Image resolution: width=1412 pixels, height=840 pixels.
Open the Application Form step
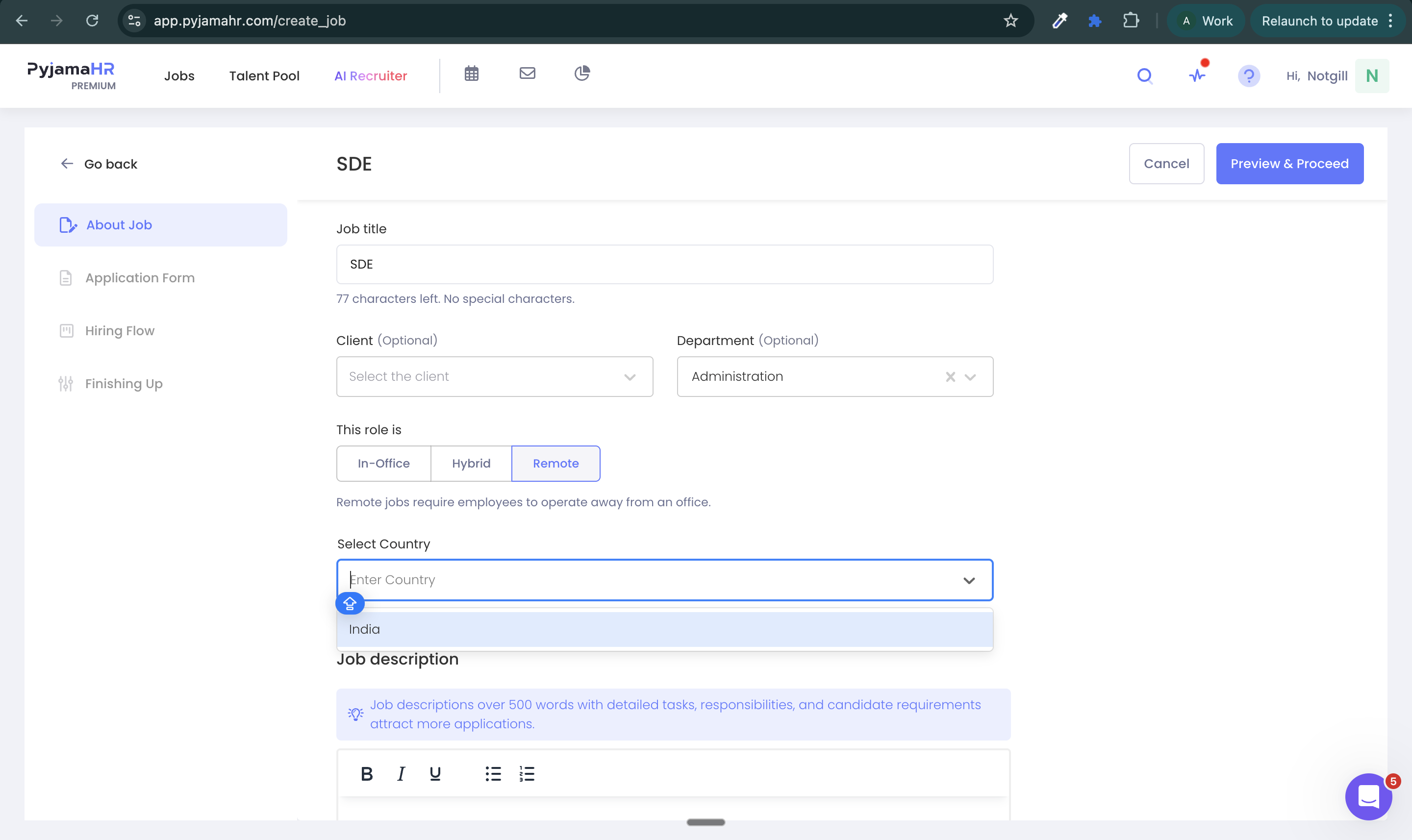pyautogui.click(x=139, y=278)
